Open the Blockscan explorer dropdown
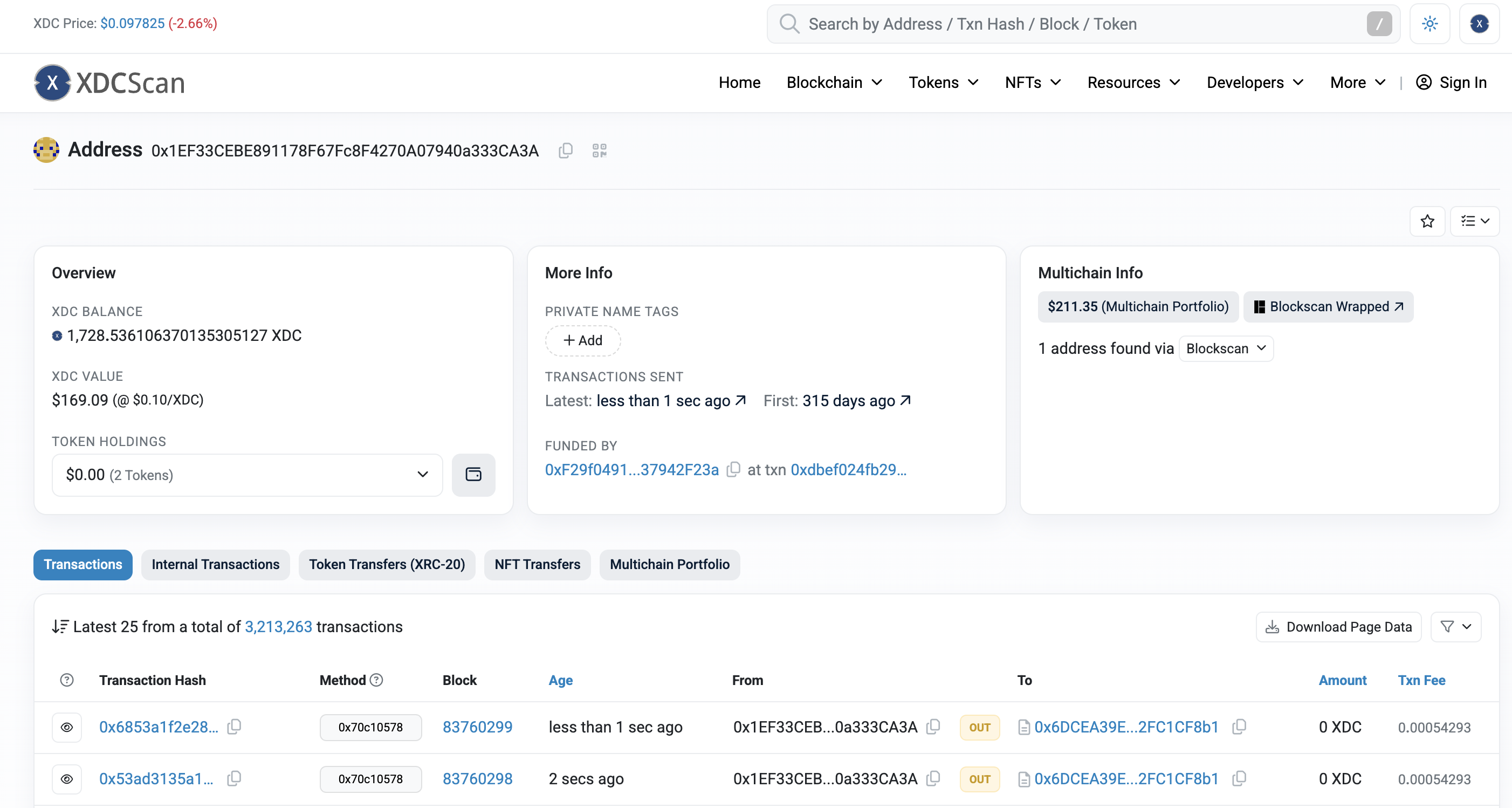 (1226, 349)
